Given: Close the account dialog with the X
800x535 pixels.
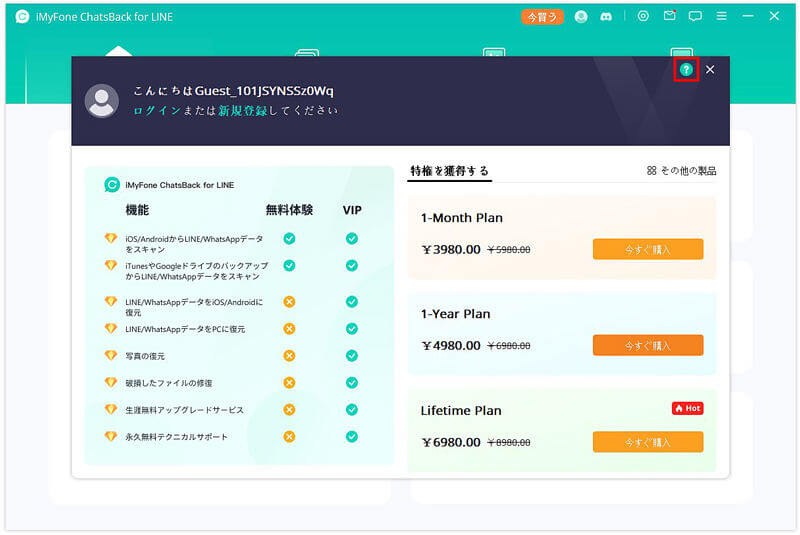Looking at the screenshot, I should [x=710, y=69].
